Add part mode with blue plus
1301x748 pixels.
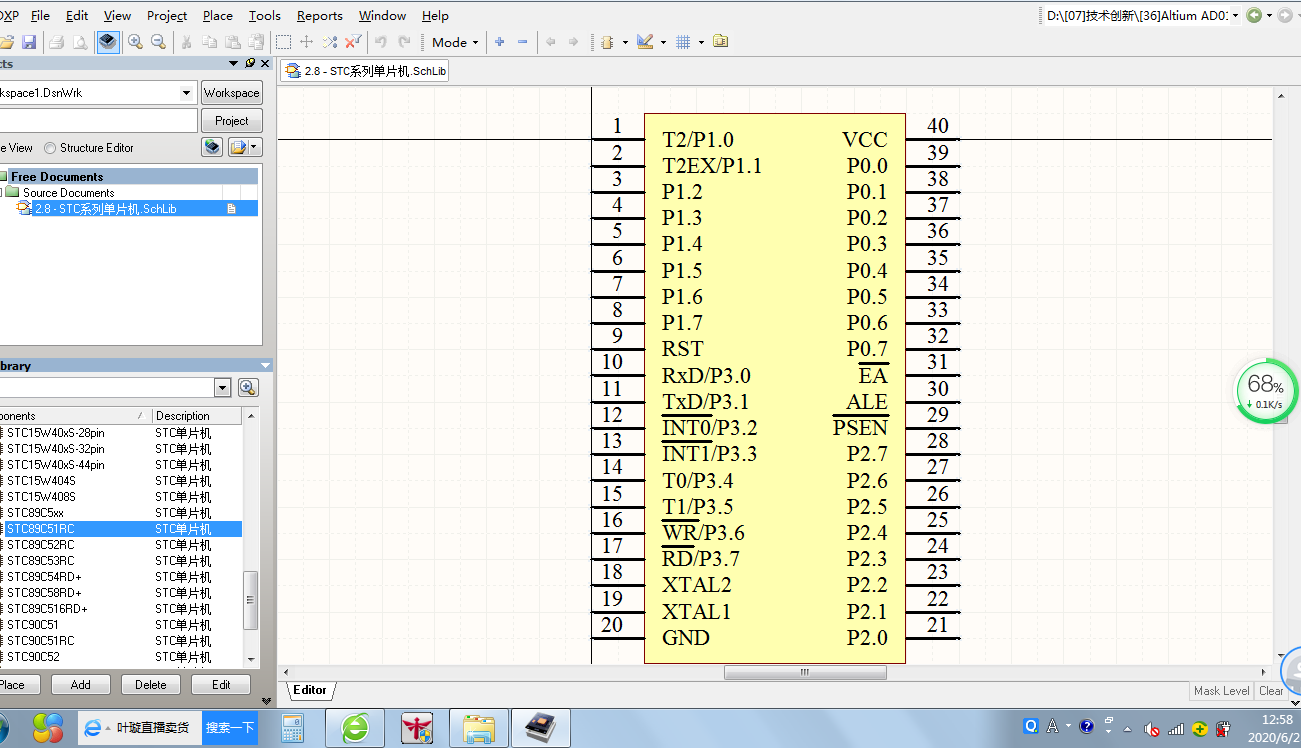(x=499, y=42)
